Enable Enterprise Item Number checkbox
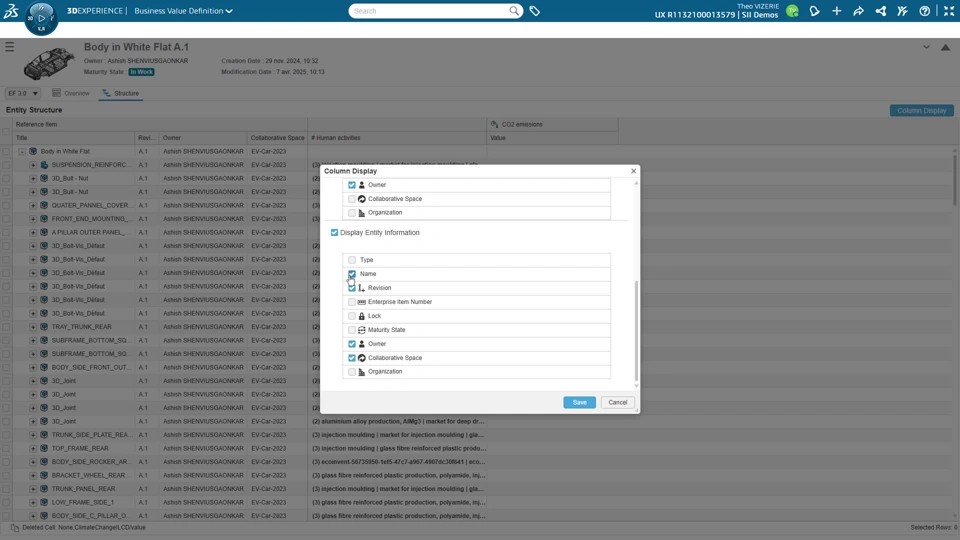 [352, 302]
